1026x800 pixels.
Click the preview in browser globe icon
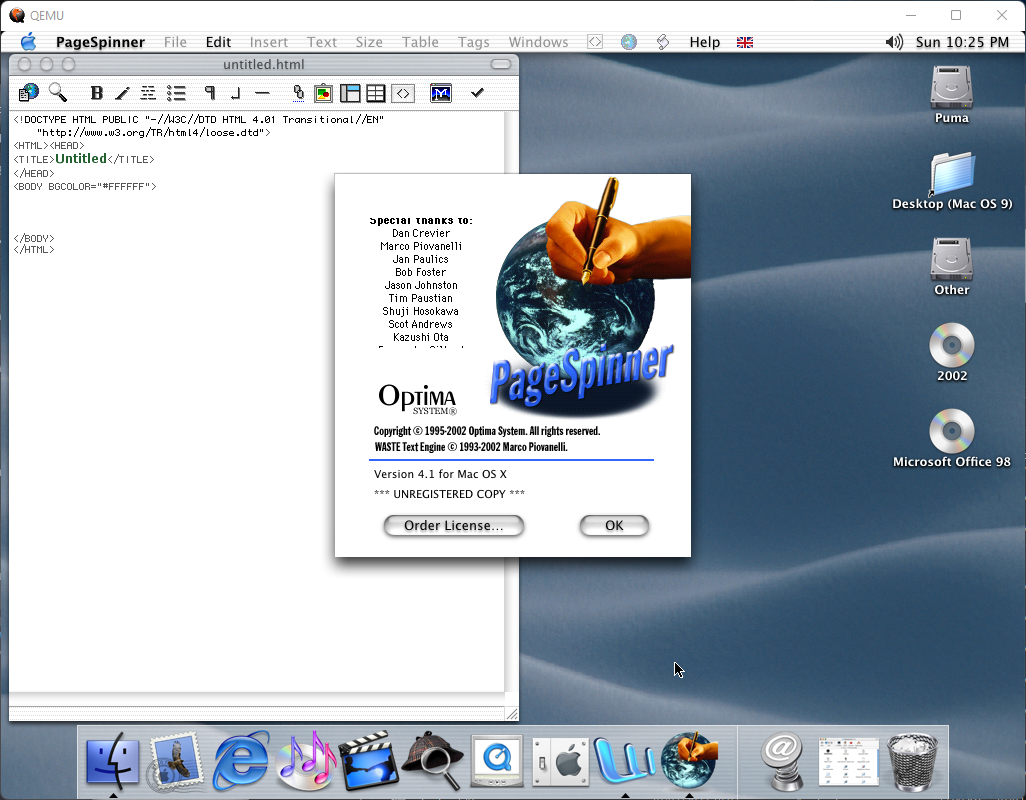tap(29, 93)
